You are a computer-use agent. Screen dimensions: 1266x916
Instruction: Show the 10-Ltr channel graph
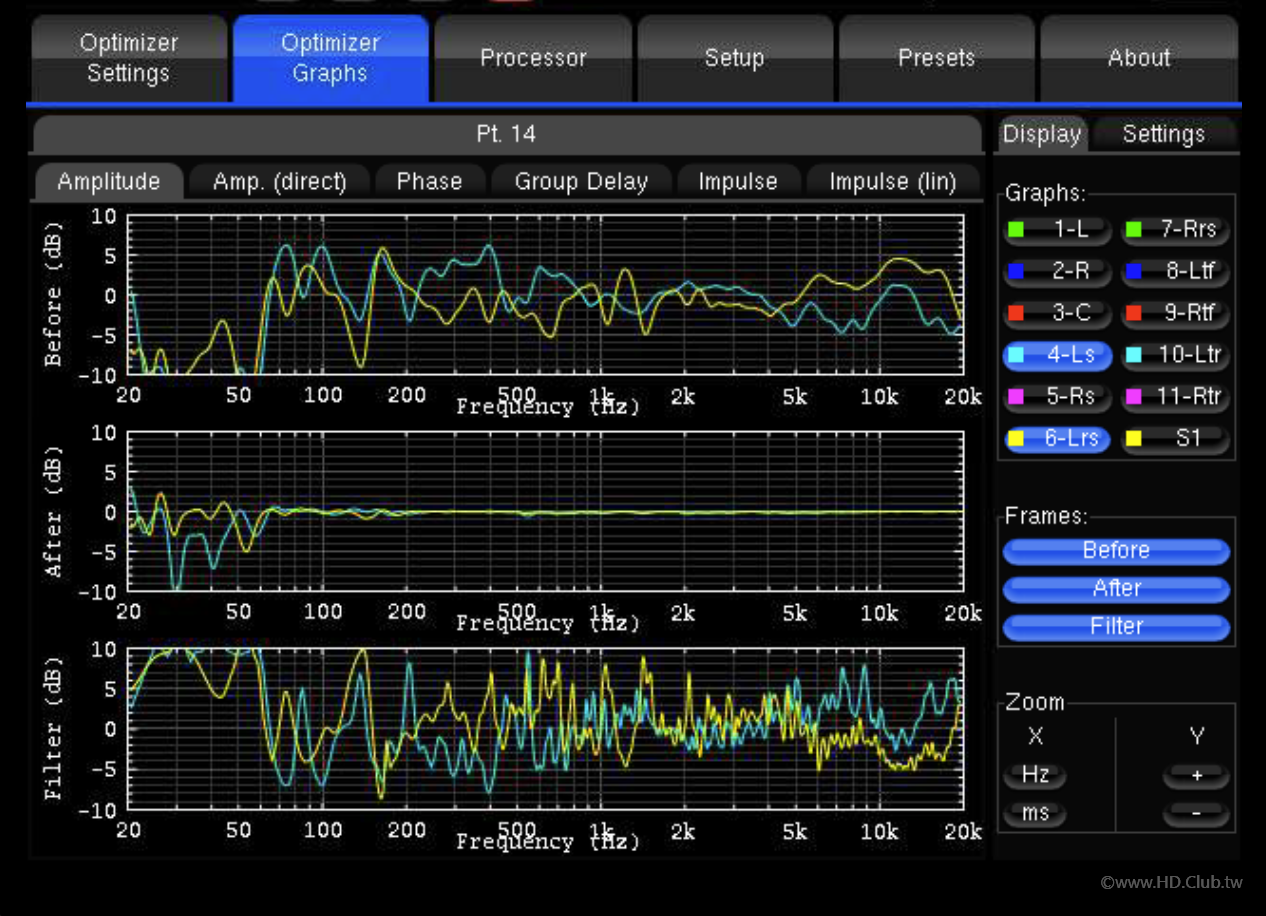coord(1175,355)
